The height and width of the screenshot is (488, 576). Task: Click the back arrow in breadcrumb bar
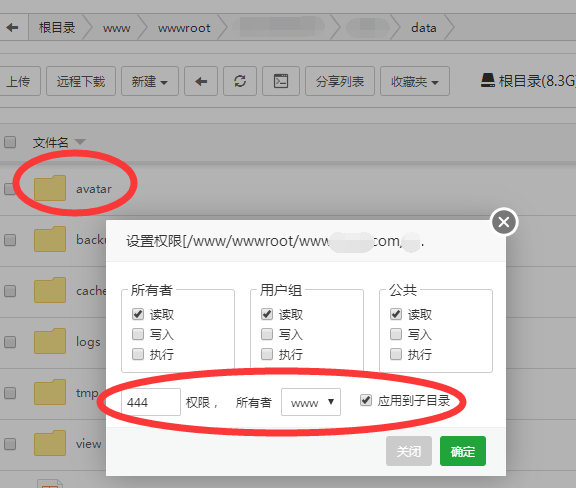coord(12,27)
